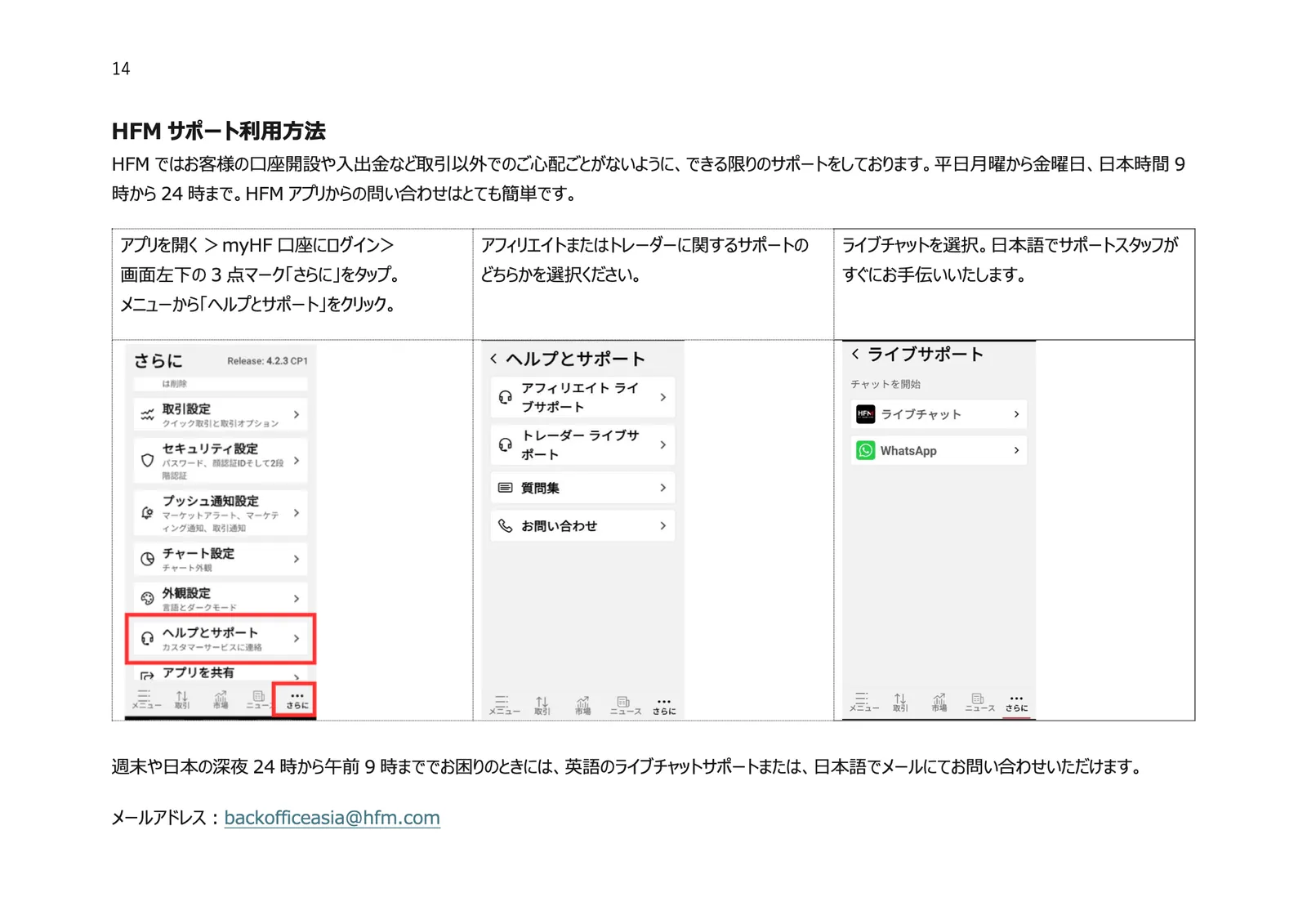The image size is (1307, 924).
Task: Expand chevron on the ライブチャット row
Action: [x=1016, y=414]
